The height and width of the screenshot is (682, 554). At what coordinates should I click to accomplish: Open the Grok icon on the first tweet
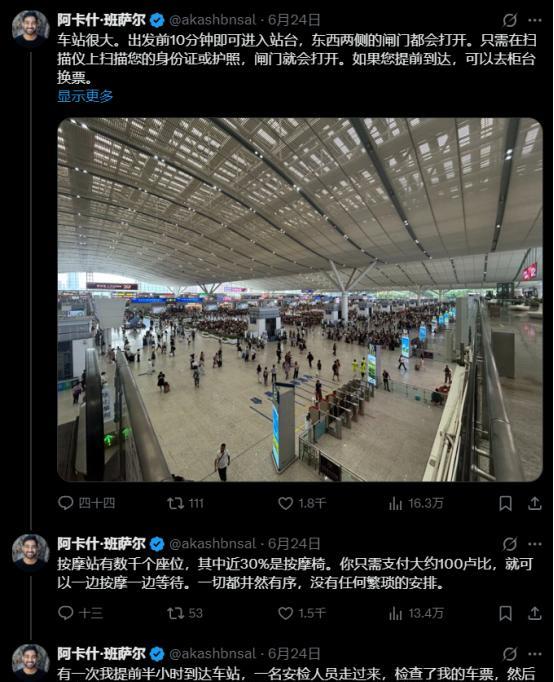pyautogui.click(x=510, y=20)
